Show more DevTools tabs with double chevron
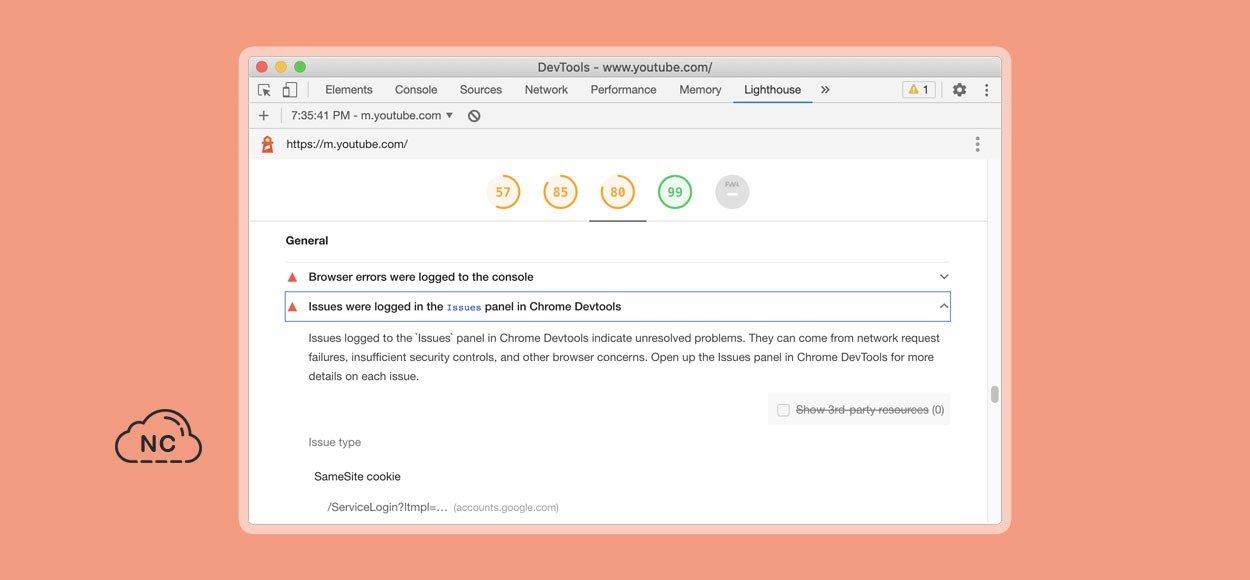The image size is (1250, 580). (825, 90)
